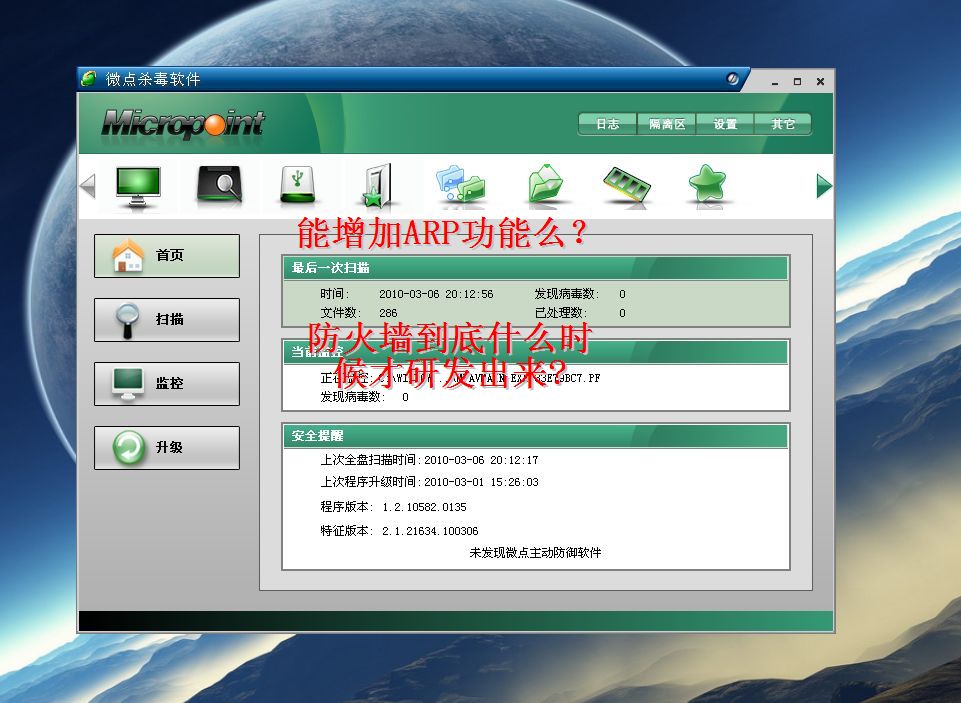This screenshot has height=703, width=961.
Task: Open the 隔离区 quarantine tab
Action: coord(667,124)
